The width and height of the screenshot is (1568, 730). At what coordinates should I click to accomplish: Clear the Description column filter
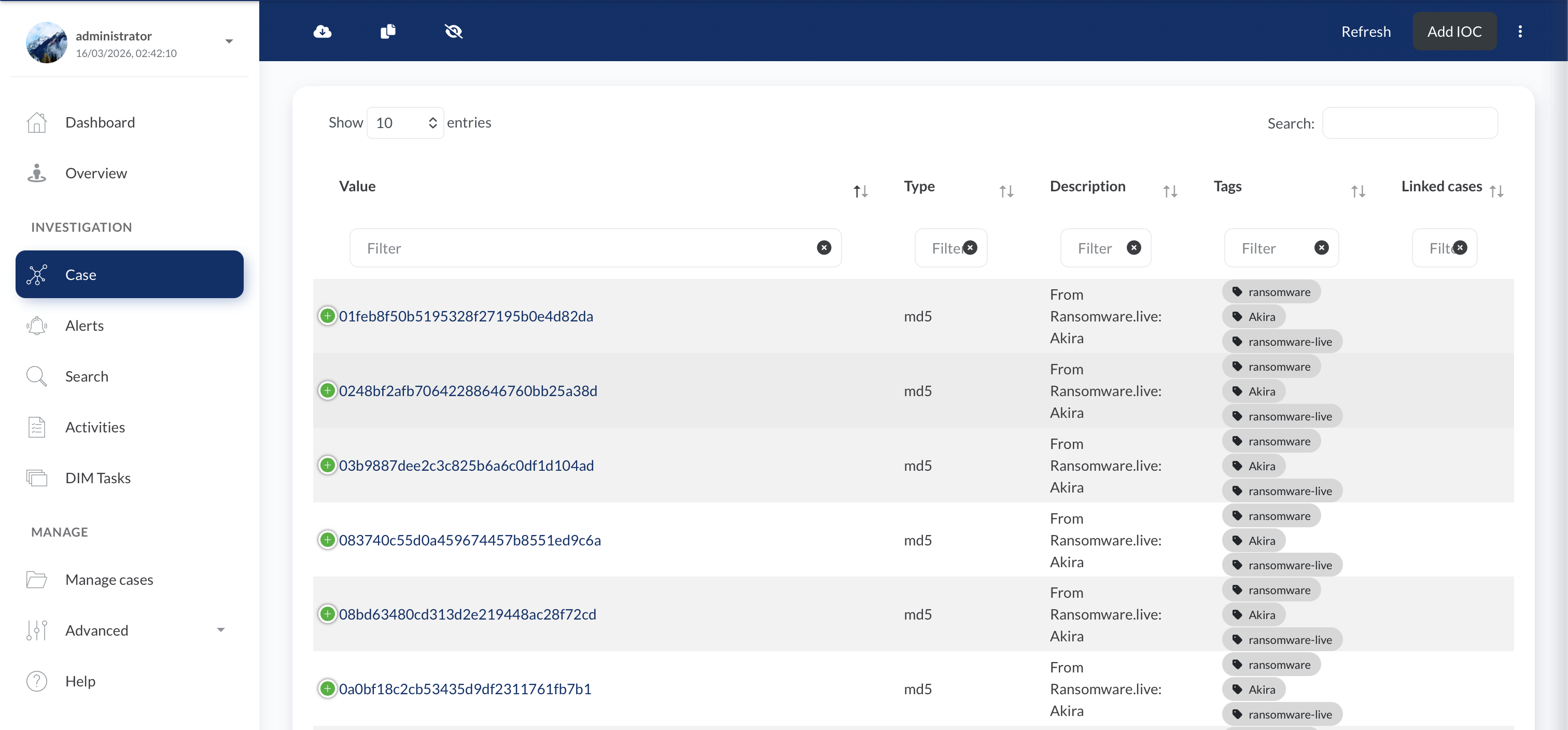click(1133, 248)
